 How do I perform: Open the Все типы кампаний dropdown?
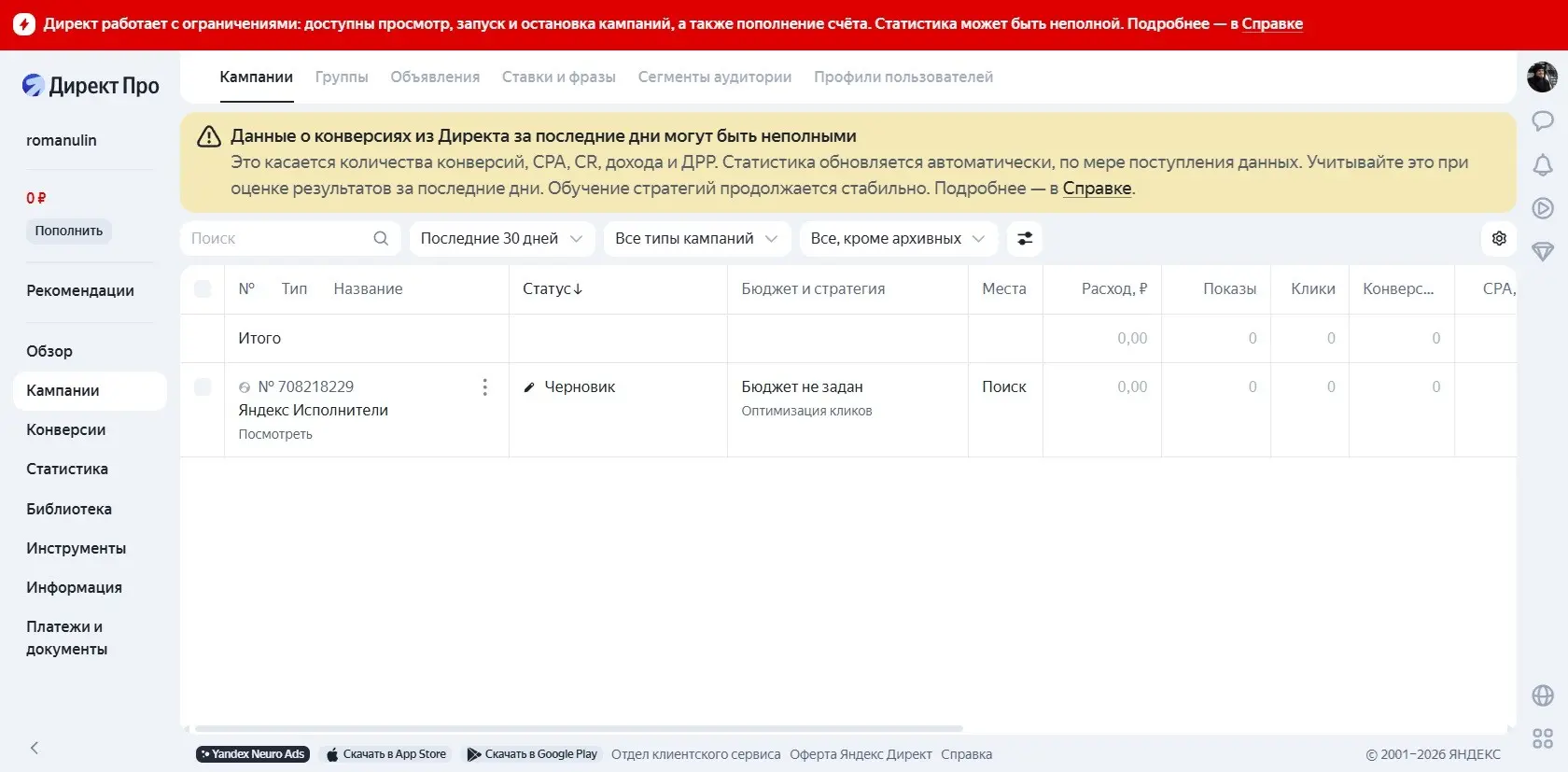tap(697, 238)
